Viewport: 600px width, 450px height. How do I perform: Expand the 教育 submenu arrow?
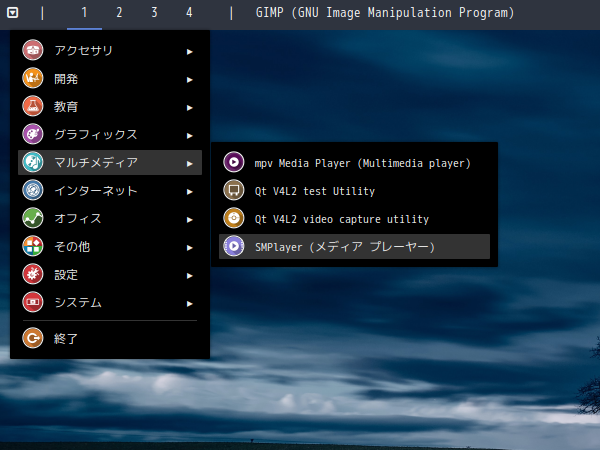tap(189, 108)
